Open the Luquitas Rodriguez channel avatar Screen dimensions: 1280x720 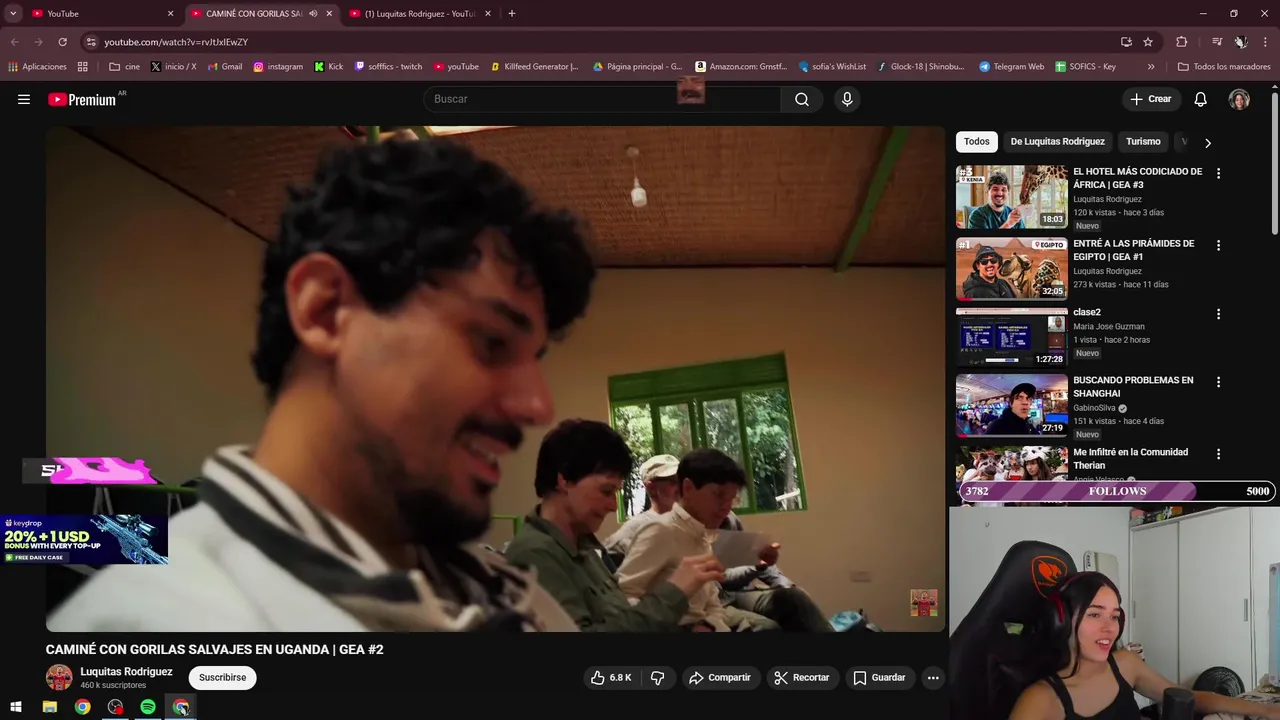[59, 677]
